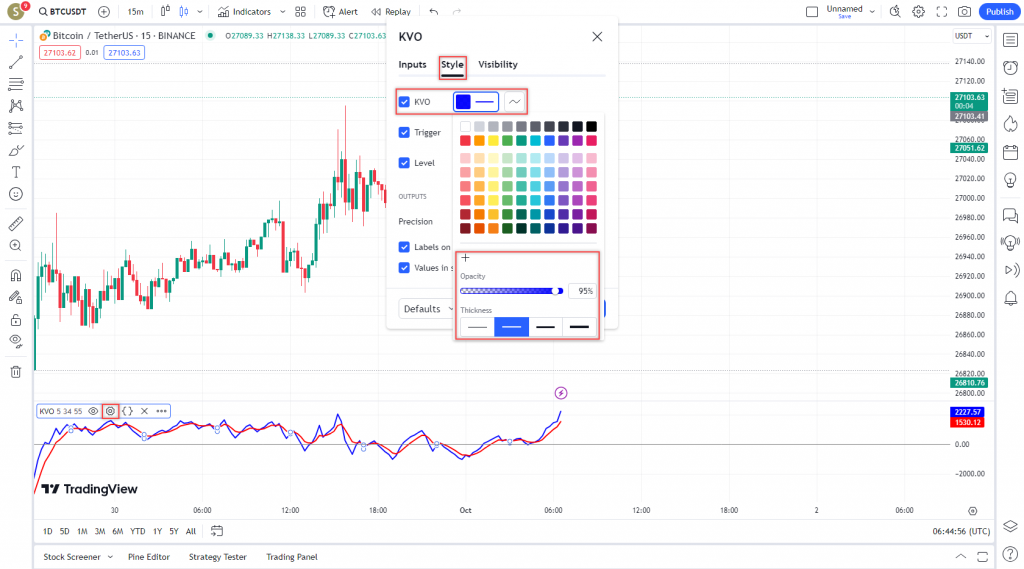Open the Pine Editor tab
Image resolution: width=1024 pixels, height=569 pixels.
(149, 557)
